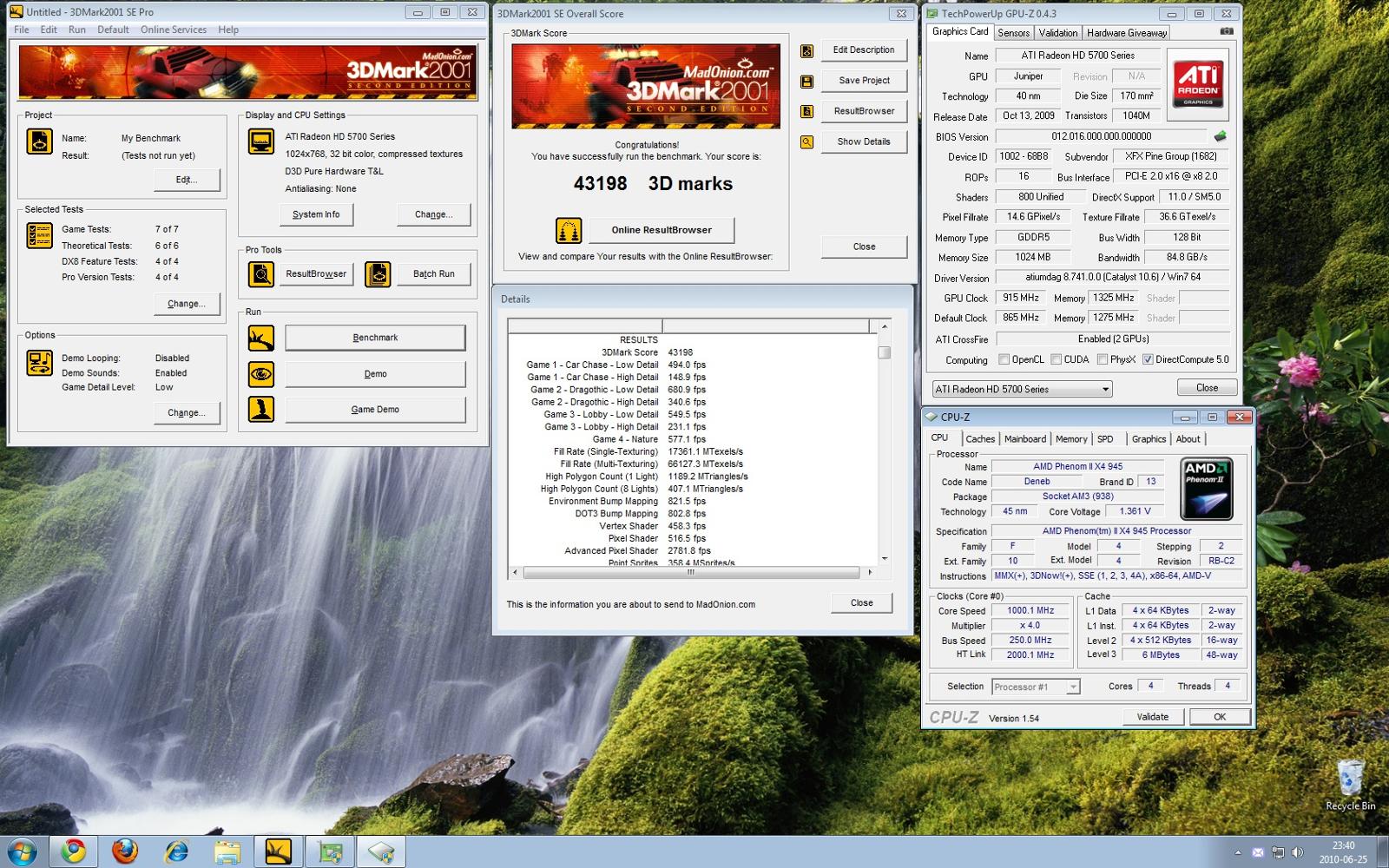Toggle the CUDA checkbox in GPU-Z

(1056, 359)
